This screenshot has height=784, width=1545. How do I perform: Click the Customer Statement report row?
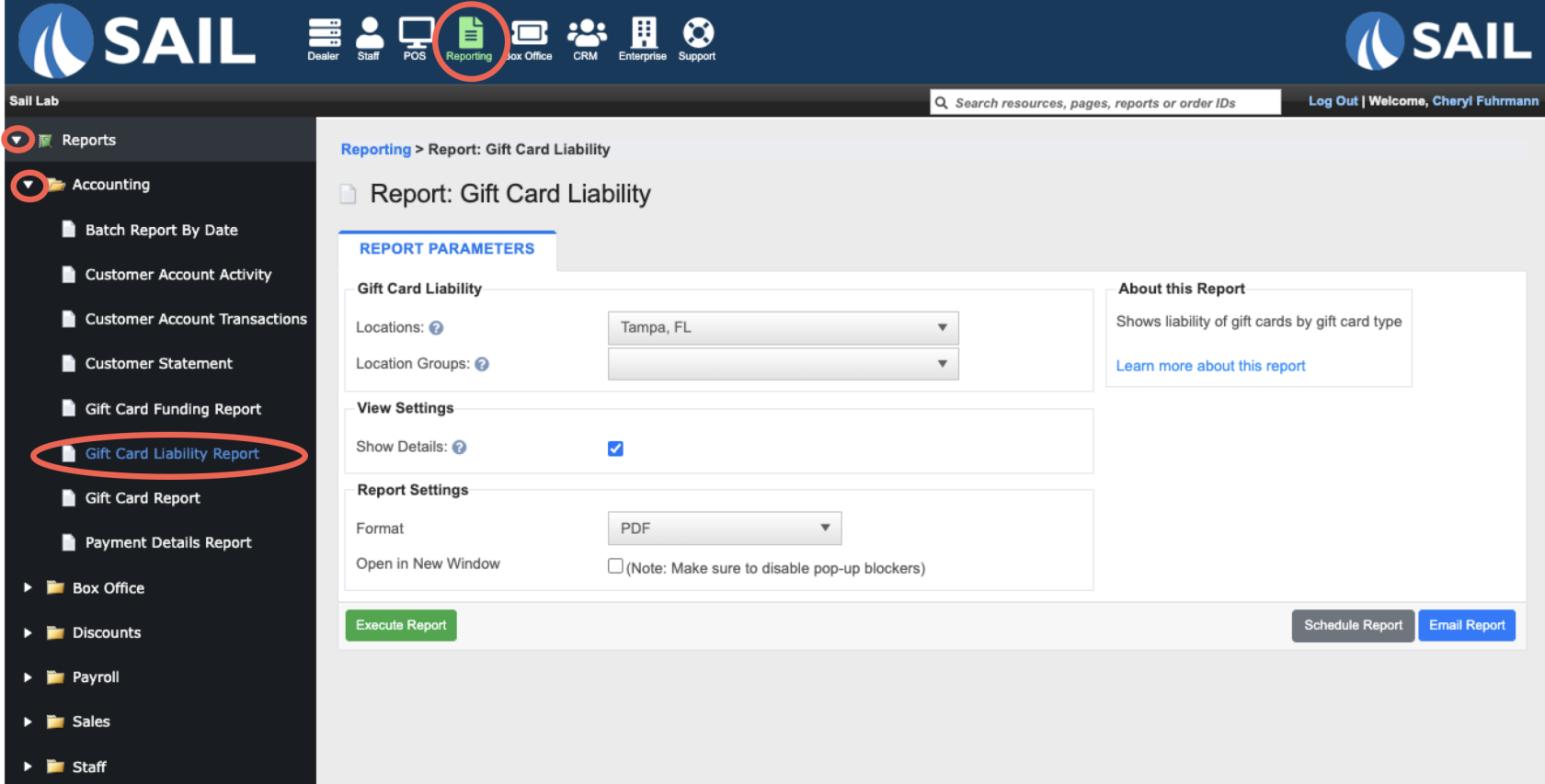pyautogui.click(x=159, y=364)
